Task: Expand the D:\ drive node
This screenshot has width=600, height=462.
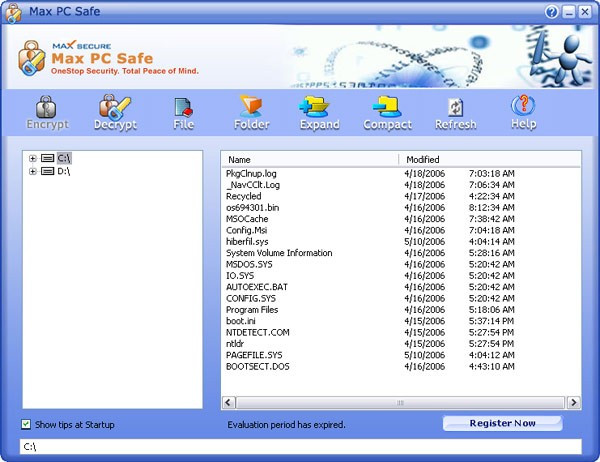Action: click(x=33, y=171)
